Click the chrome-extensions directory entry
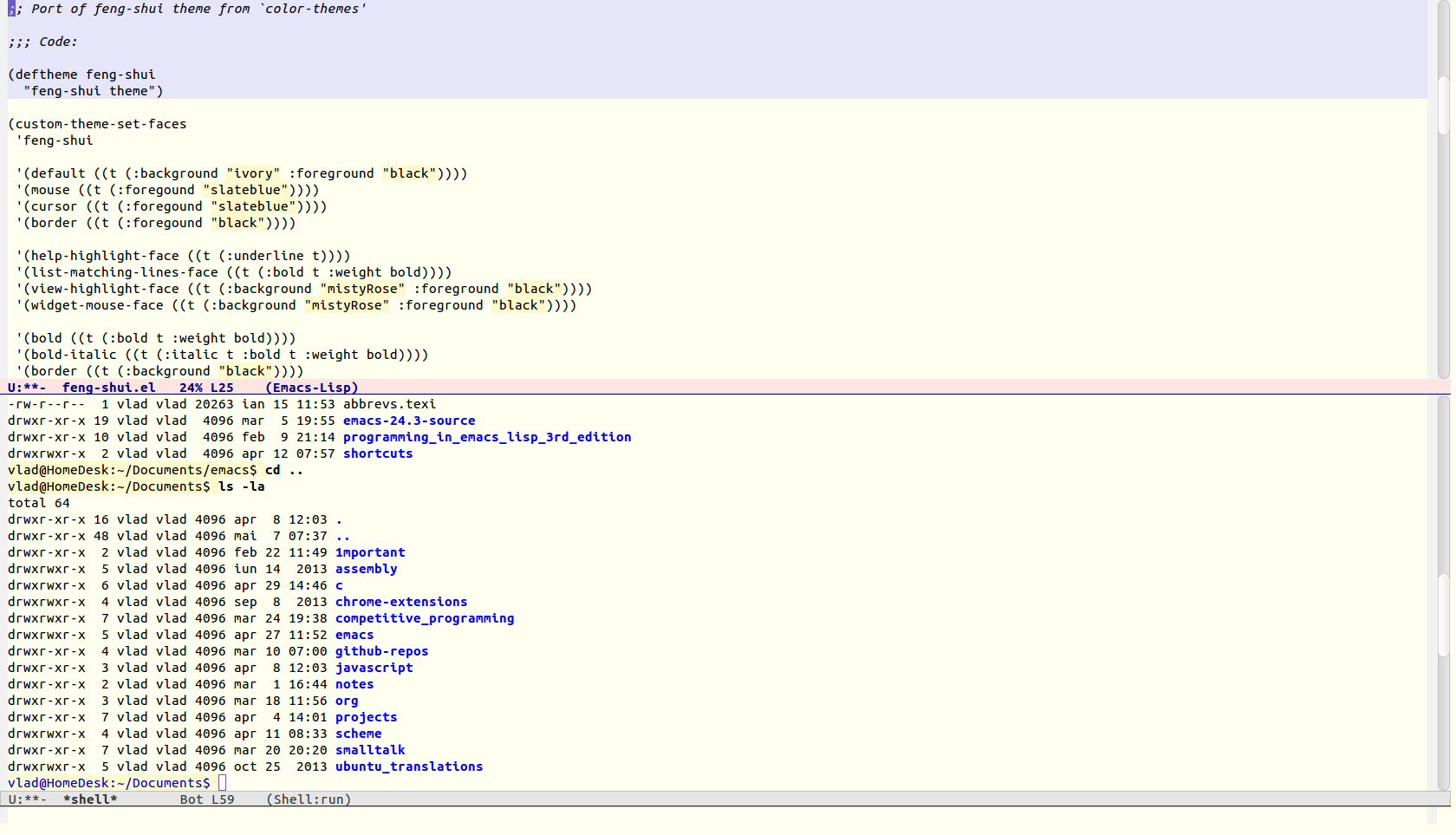This screenshot has height=835, width=1456. pyautogui.click(x=401, y=602)
